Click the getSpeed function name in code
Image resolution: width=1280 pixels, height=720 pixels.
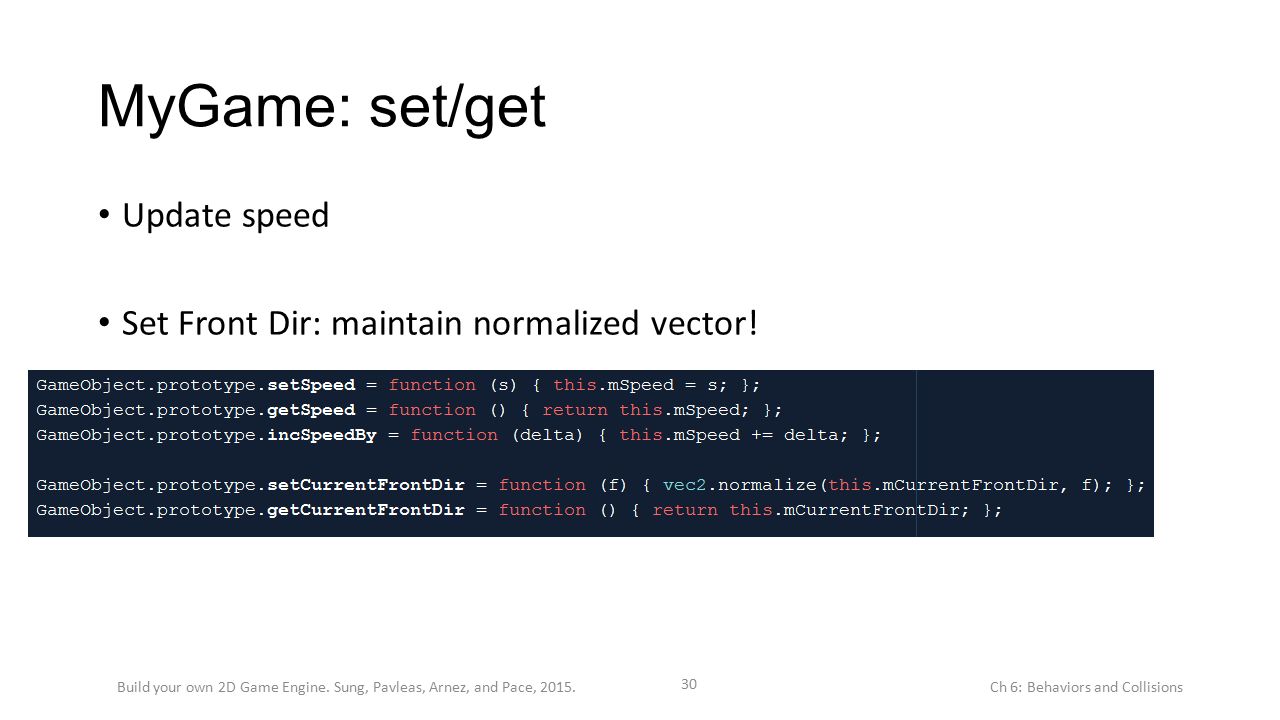pyautogui.click(x=311, y=410)
